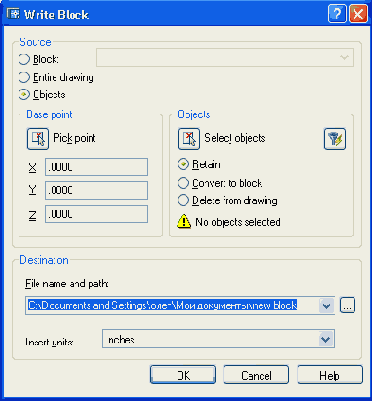Open the Quick Select filter icon
The image size is (372, 401).
coord(335,139)
